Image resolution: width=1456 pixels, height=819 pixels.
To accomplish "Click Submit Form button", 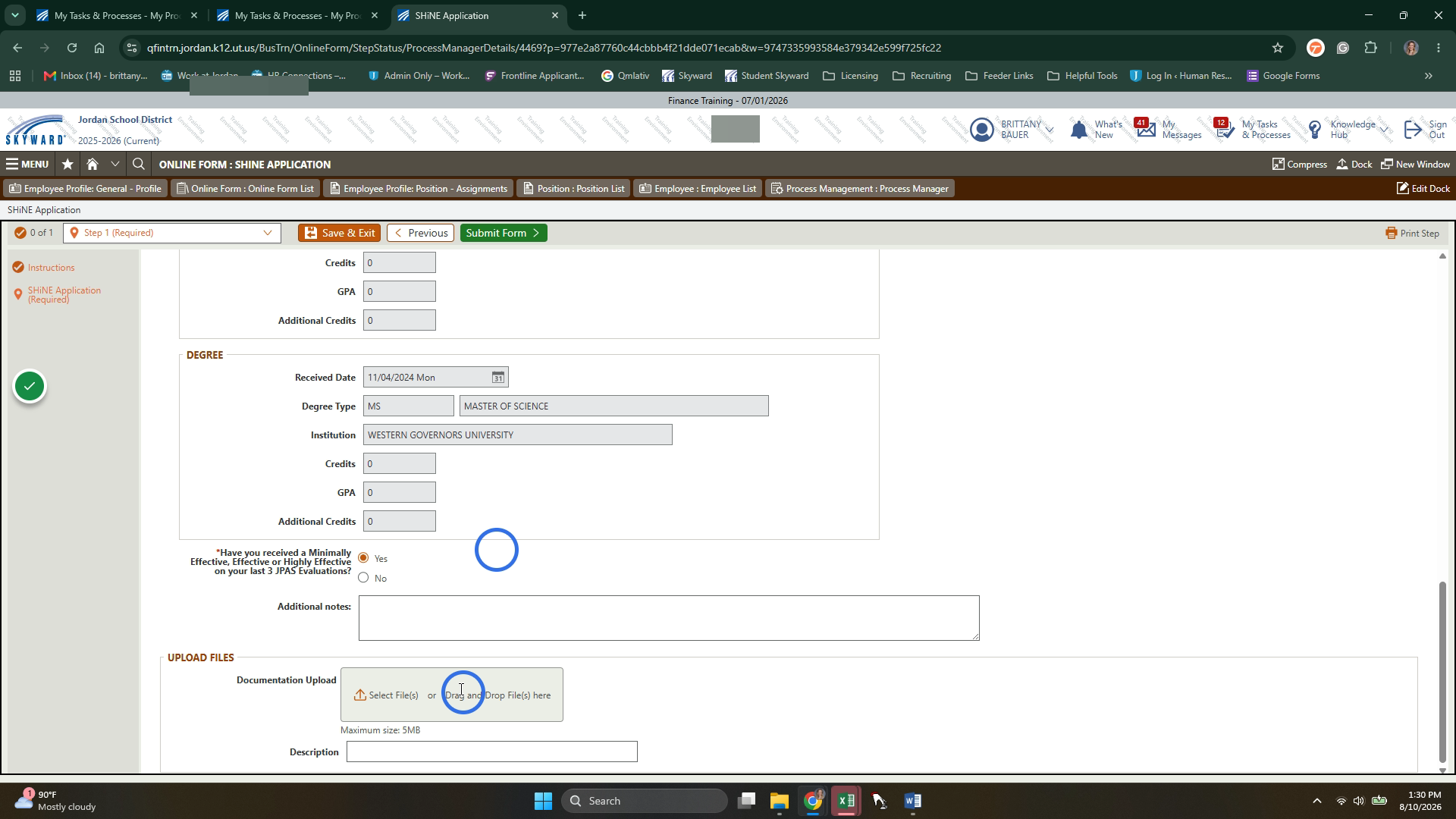I will coord(504,233).
